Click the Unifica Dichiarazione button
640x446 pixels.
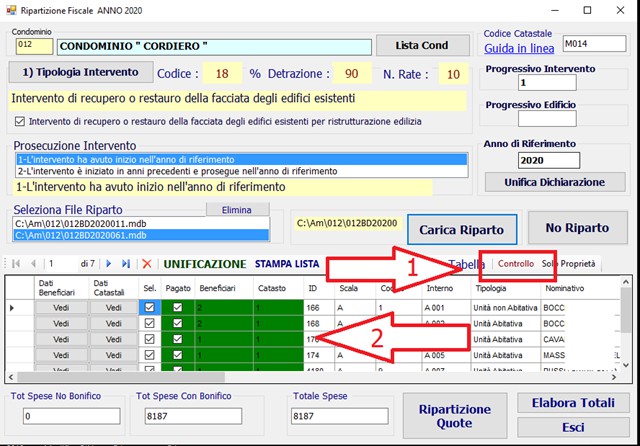click(555, 182)
